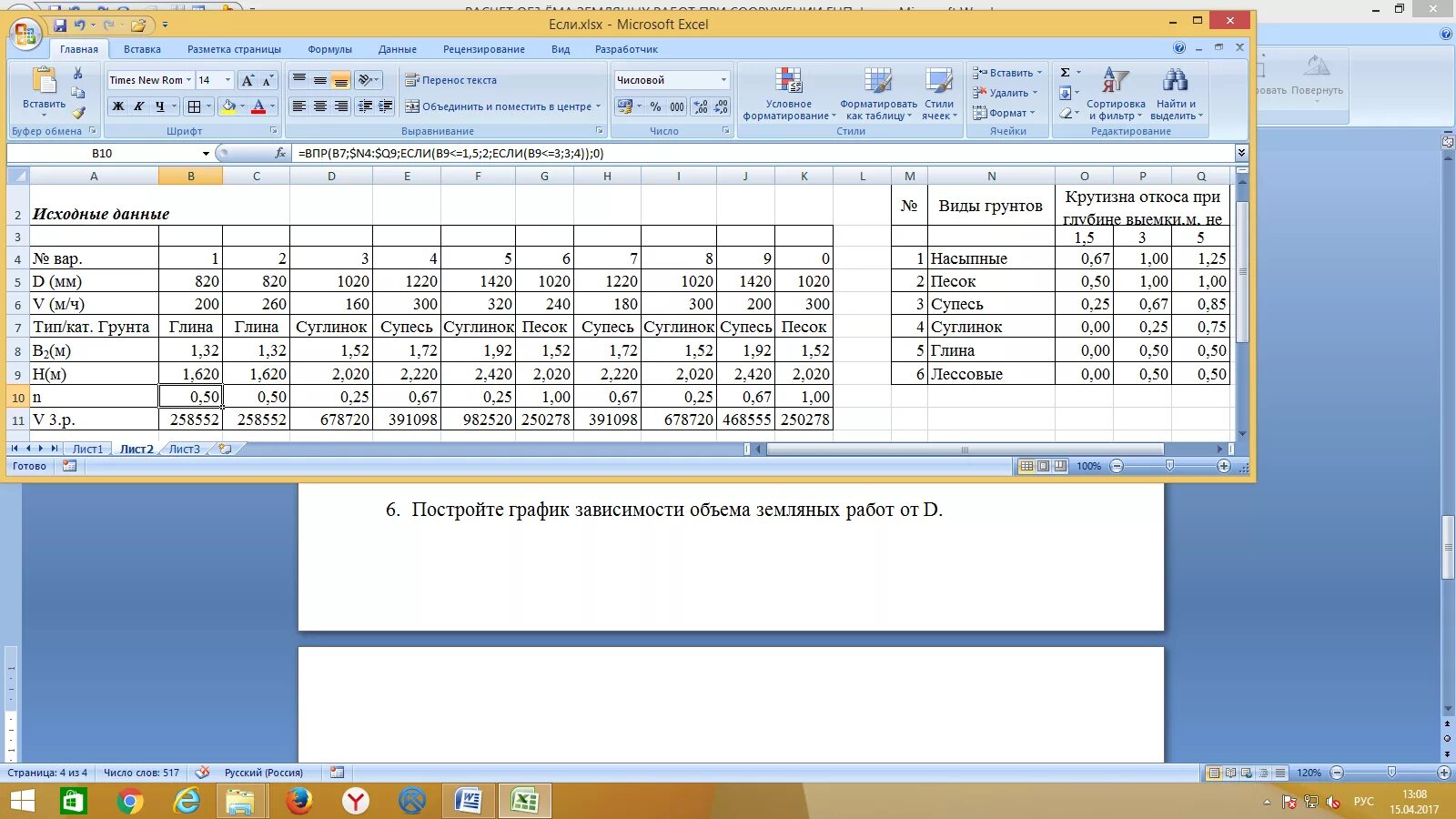The width and height of the screenshot is (1456, 819).
Task: Click the text orientation icon
Action: tap(365, 80)
